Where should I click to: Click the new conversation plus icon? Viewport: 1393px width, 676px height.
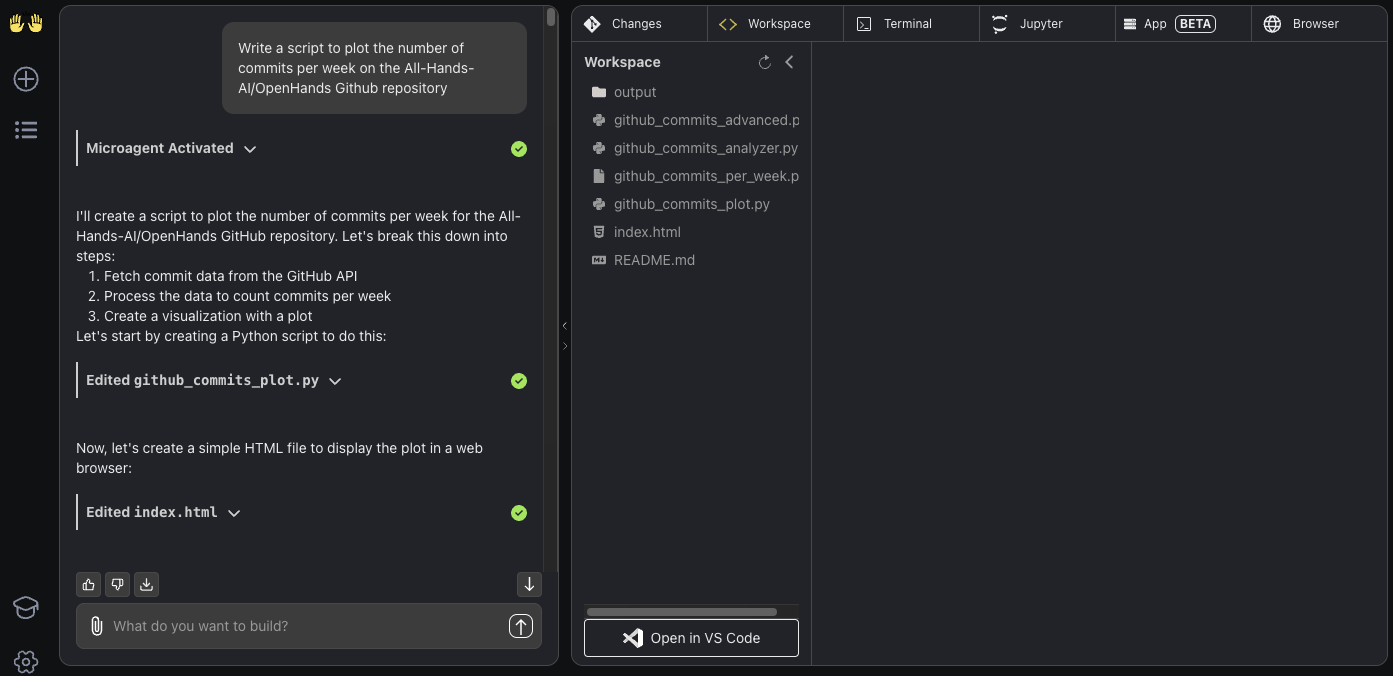point(26,79)
